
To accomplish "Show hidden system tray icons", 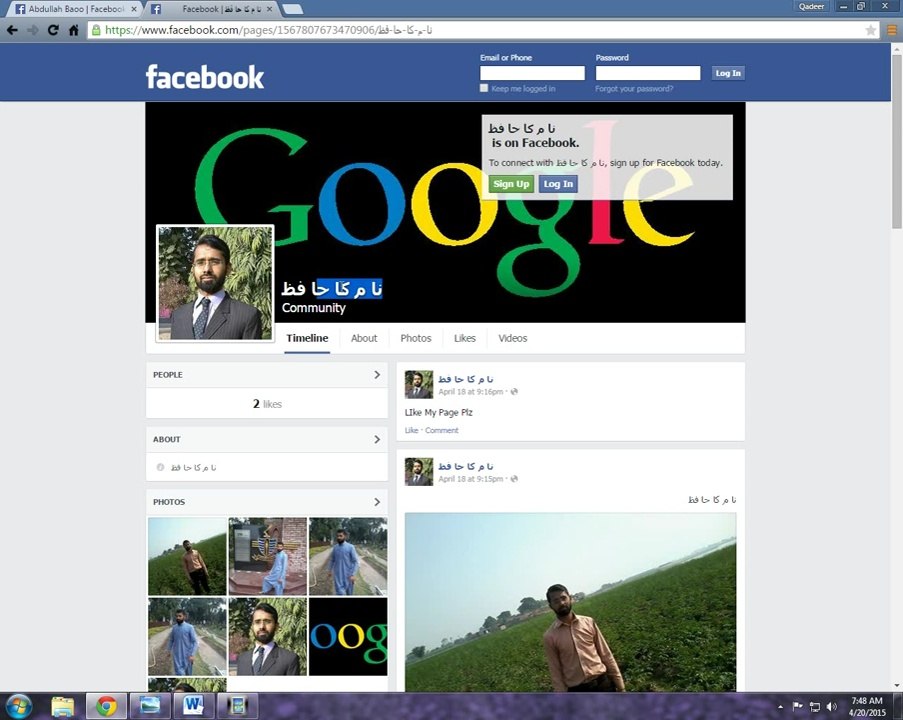I will [x=780, y=707].
